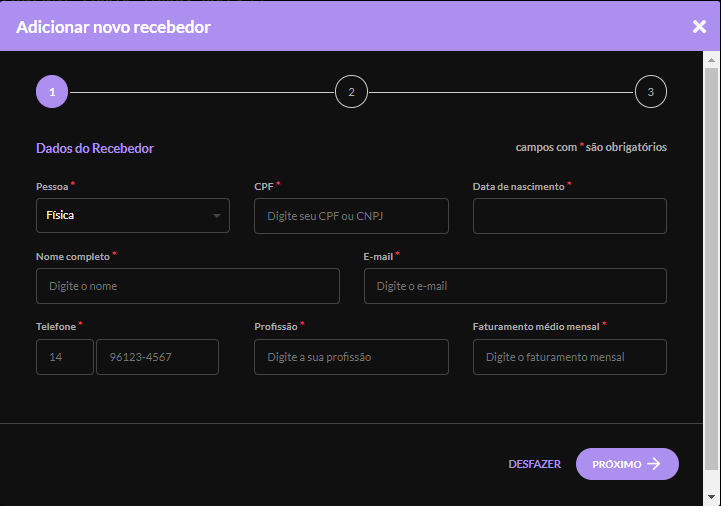Focus the Profissão input field

(351, 357)
